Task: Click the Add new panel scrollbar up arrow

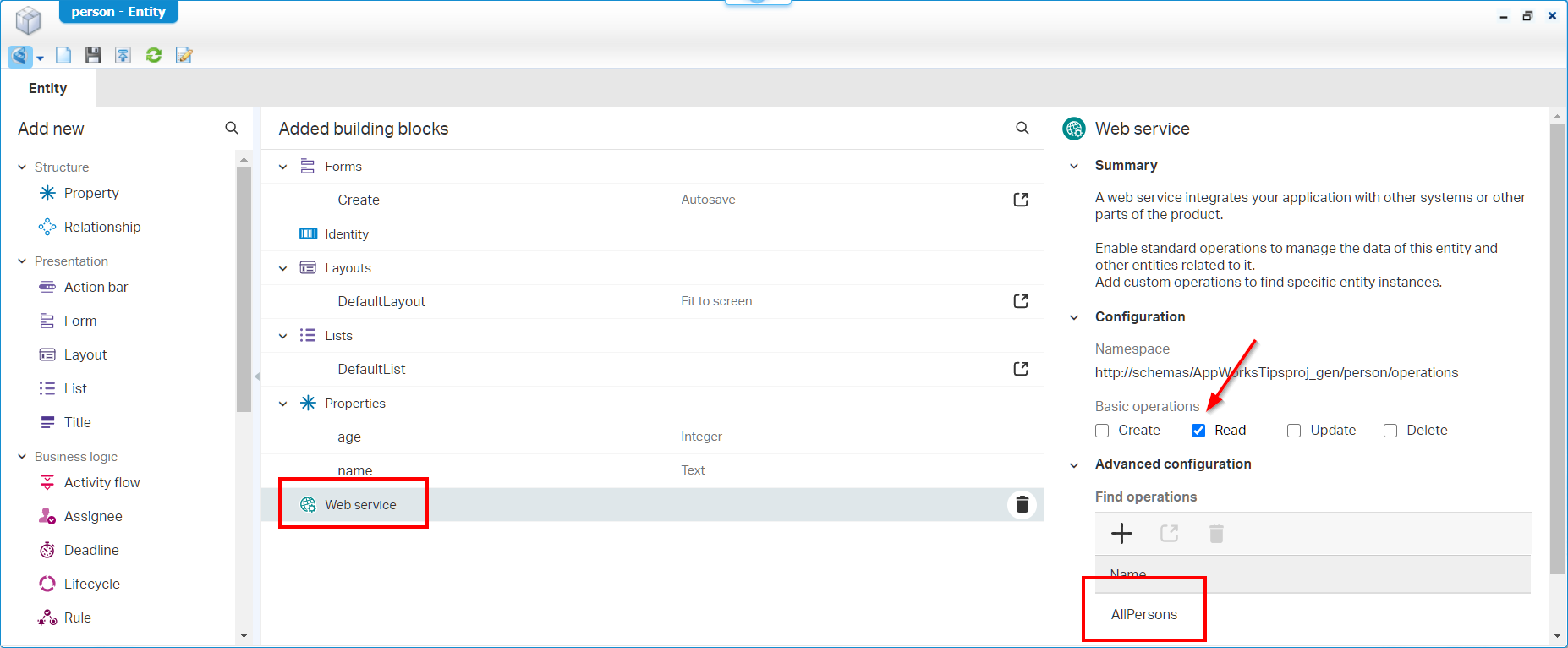Action: (x=244, y=159)
